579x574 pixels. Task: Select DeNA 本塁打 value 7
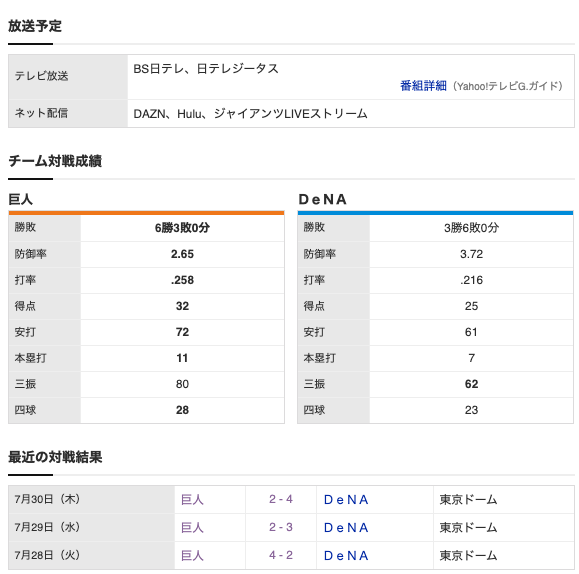[472, 358]
